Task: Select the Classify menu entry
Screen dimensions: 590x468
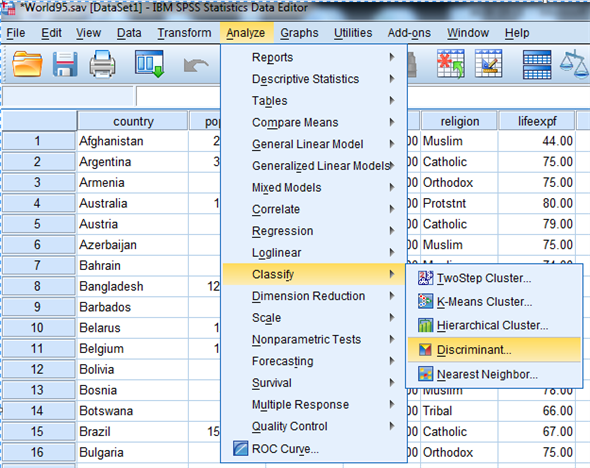Action: (x=315, y=274)
